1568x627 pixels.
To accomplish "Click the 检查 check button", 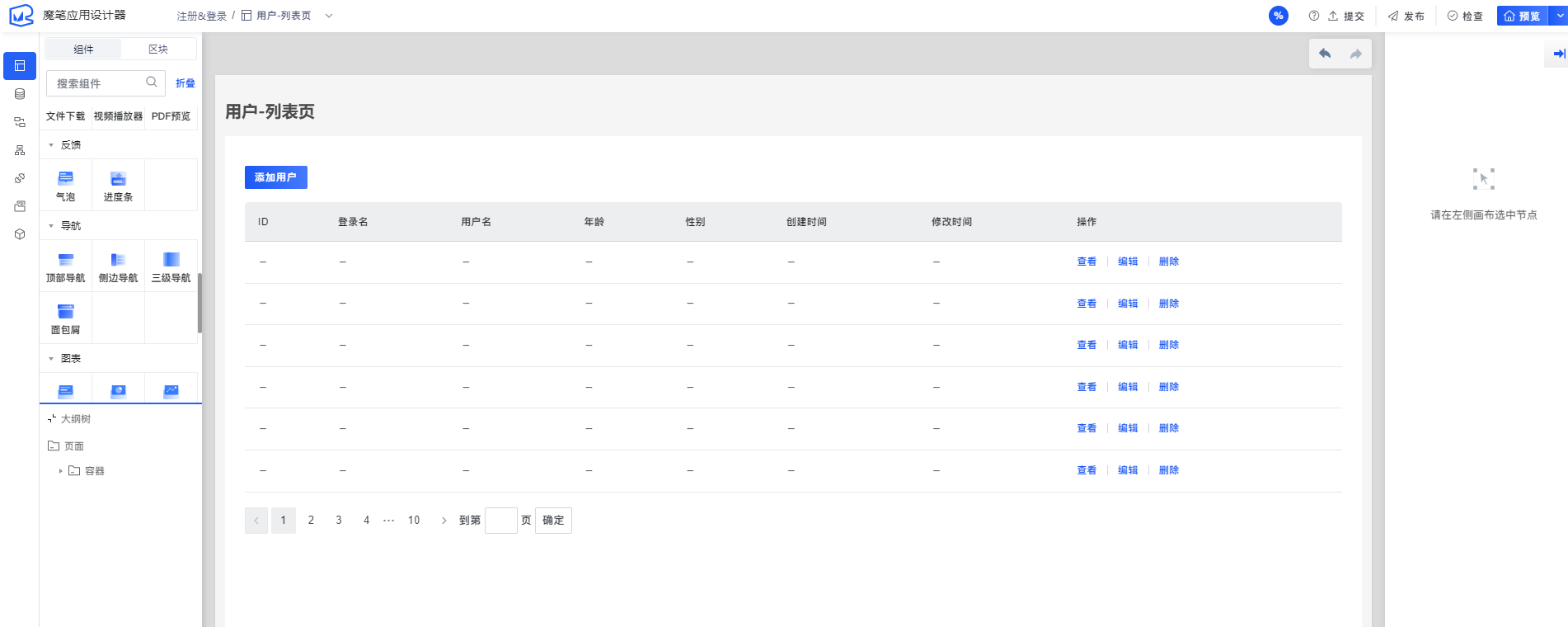I will click(1465, 16).
